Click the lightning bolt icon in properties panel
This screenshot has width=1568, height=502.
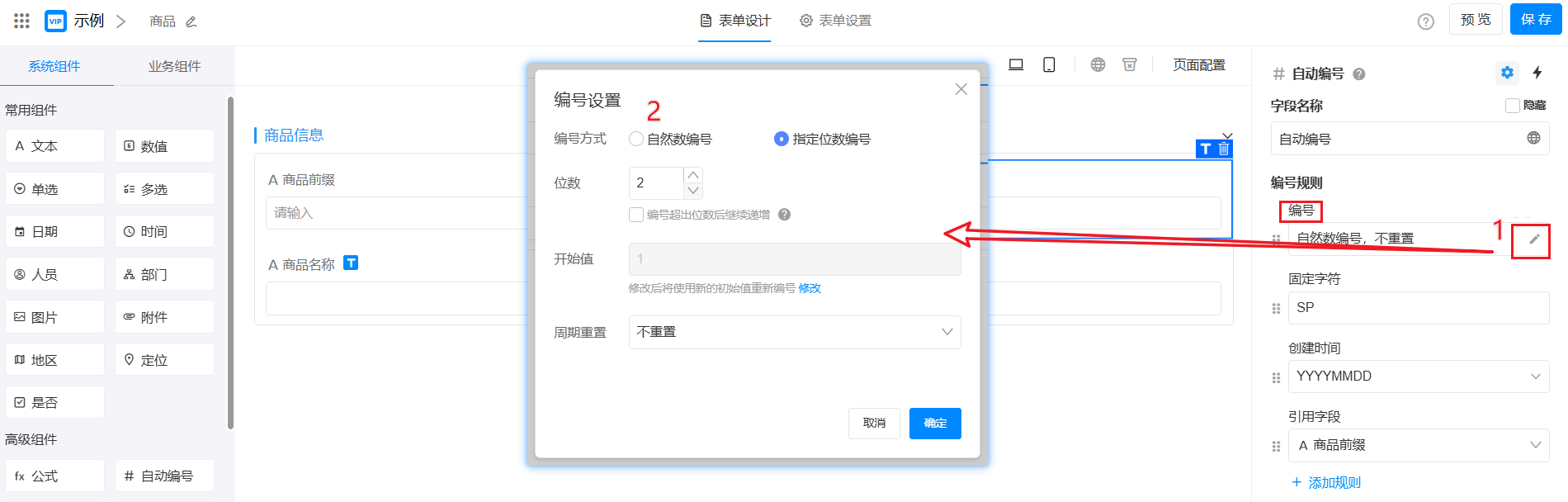[x=1537, y=73]
